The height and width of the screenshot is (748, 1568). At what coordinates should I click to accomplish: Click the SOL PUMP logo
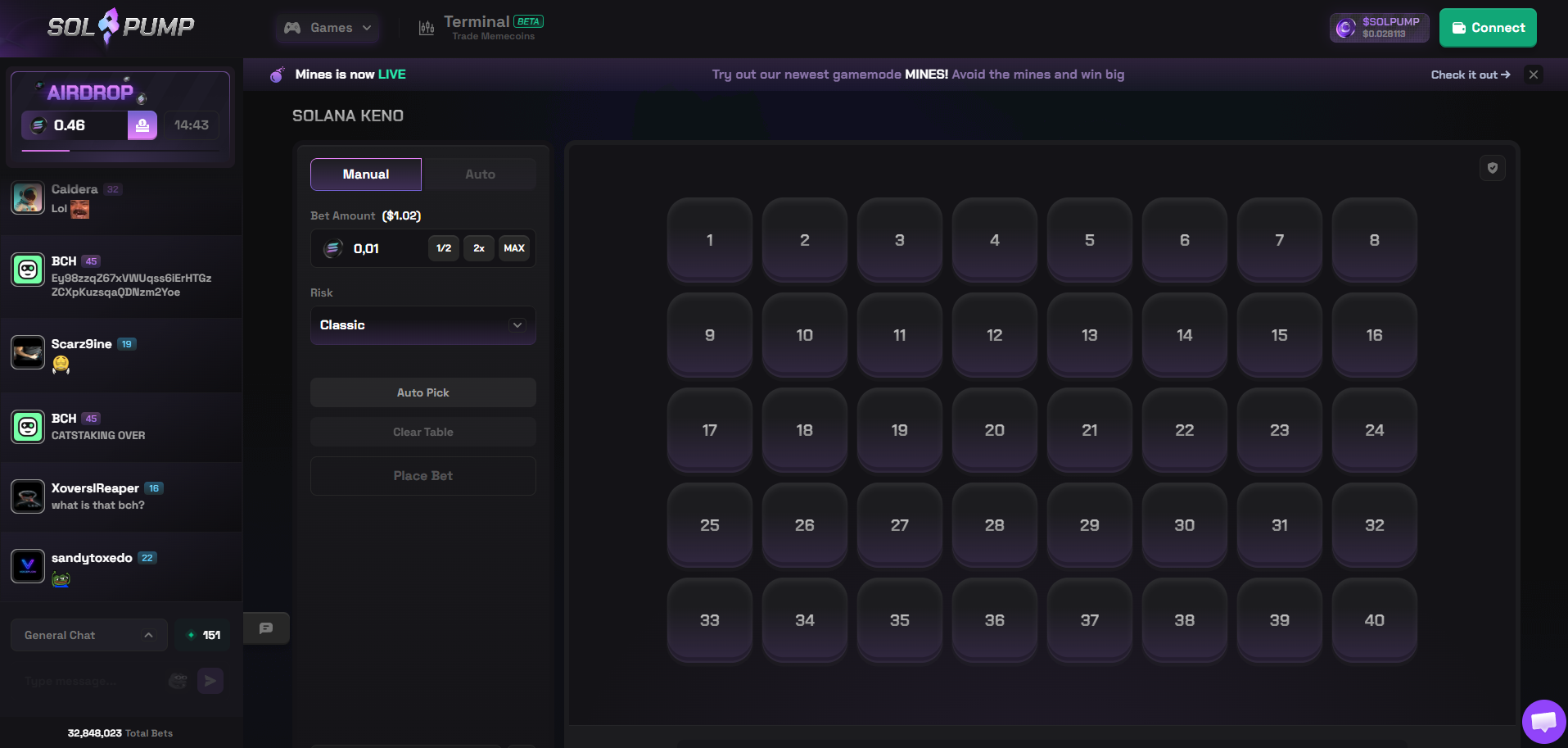click(121, 27)
